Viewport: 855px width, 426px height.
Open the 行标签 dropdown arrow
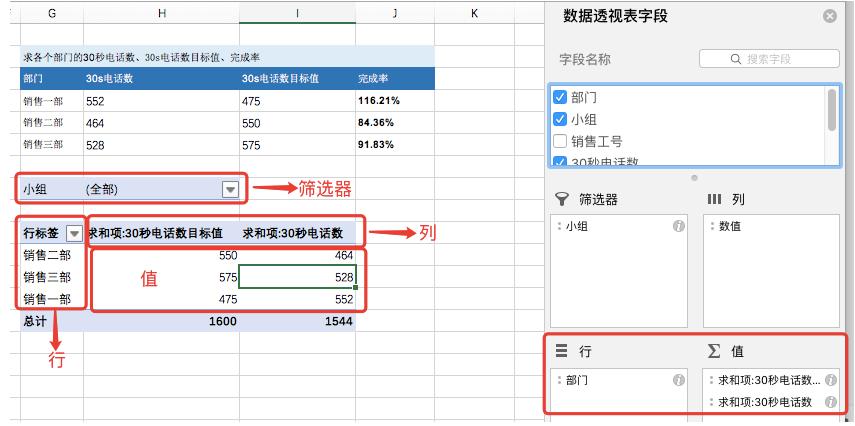73,233
